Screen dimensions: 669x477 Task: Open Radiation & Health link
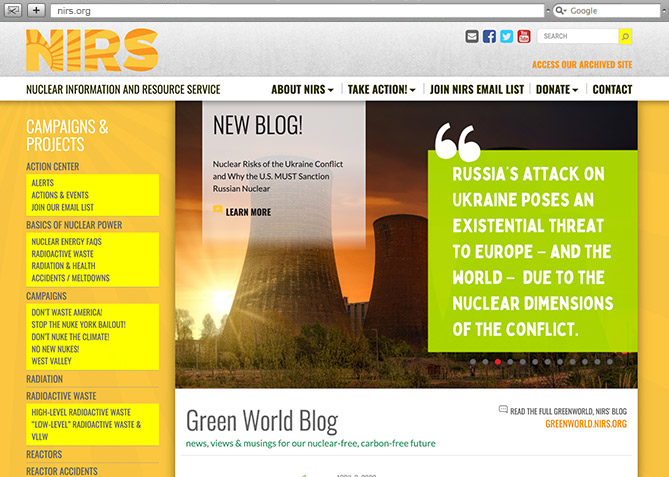pos(63,266)
